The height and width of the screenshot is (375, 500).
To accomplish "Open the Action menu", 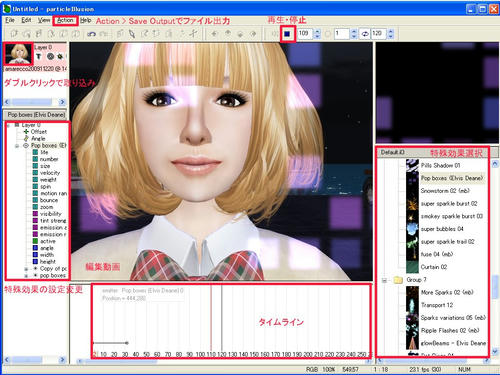I will (65, 20).
